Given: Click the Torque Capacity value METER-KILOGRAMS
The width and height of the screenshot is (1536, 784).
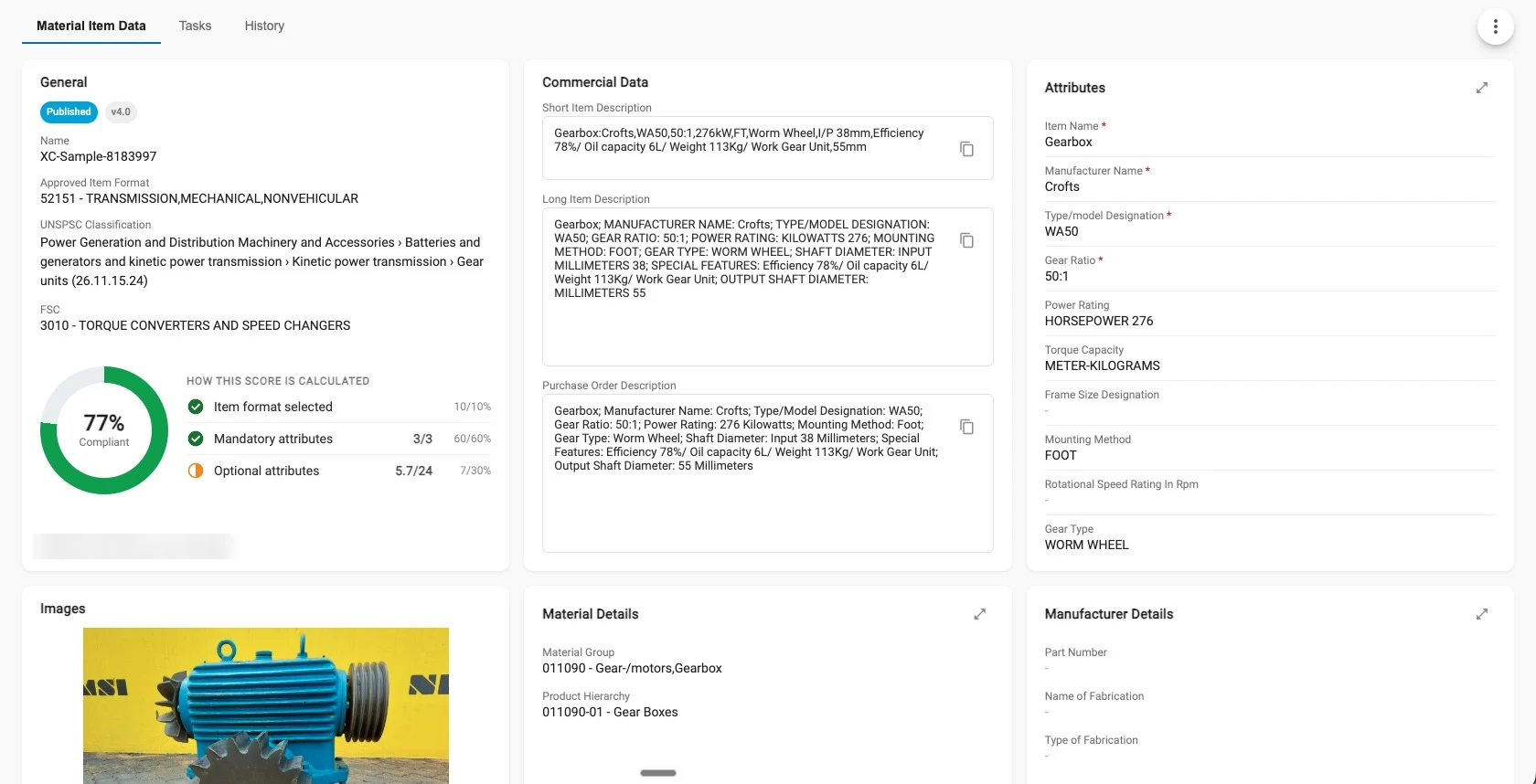Looking at the screenshot, I should pos(1103,366).
